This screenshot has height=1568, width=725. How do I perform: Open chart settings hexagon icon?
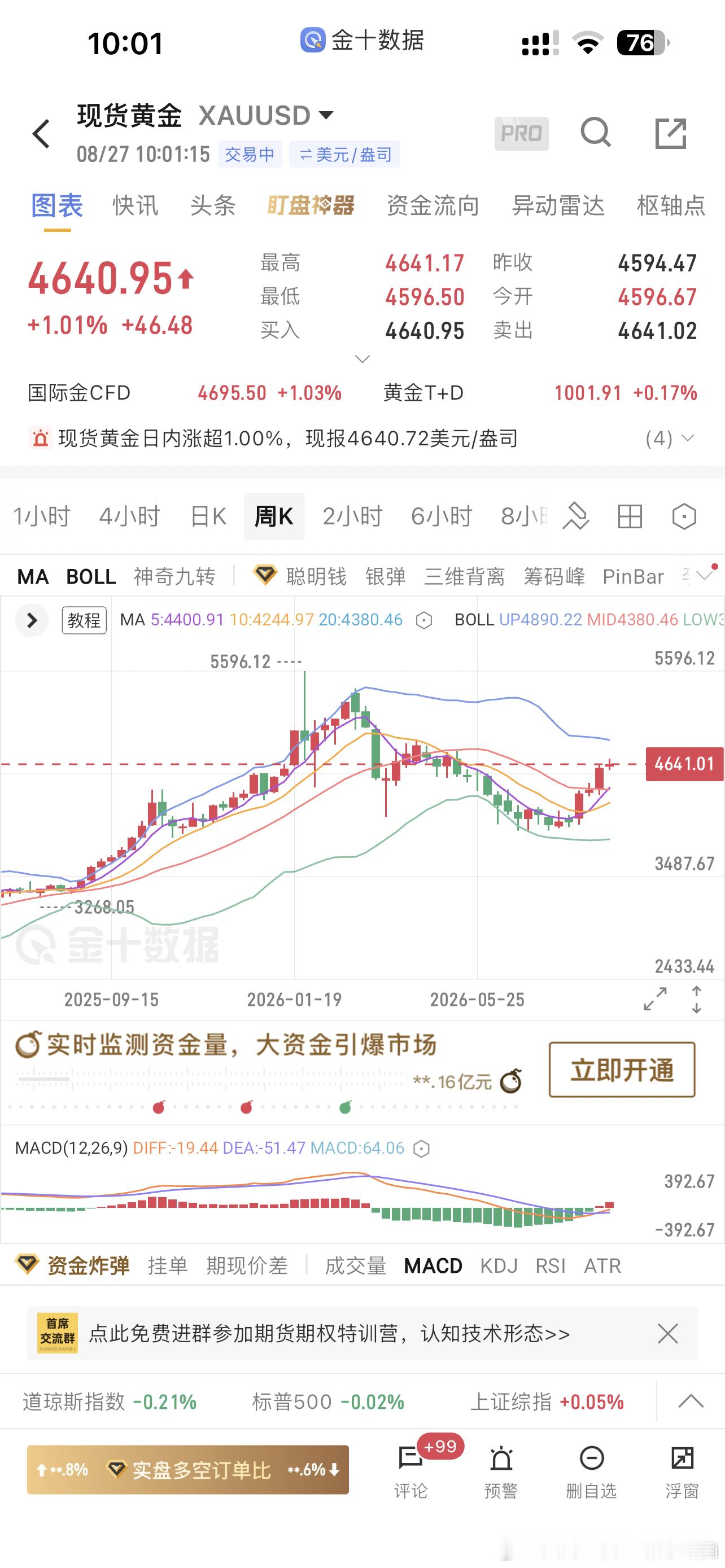click(x=684, y=517)
